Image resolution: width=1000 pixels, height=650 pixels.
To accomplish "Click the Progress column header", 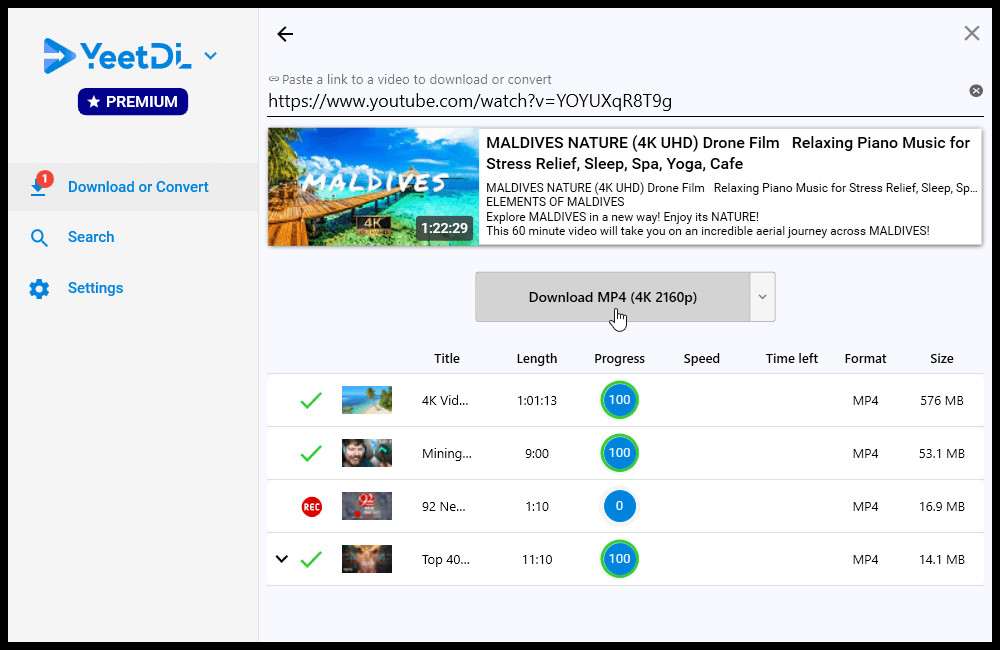I will [x=619, y=358].
